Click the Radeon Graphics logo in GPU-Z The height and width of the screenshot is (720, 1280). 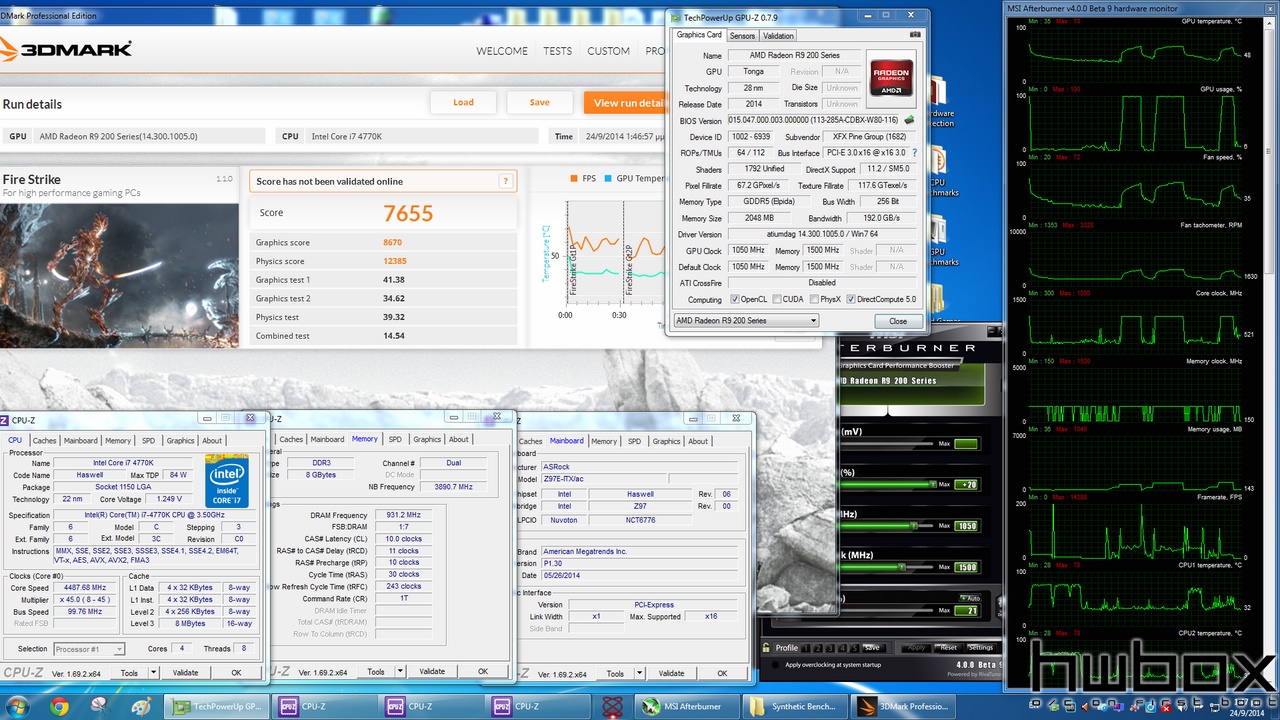[891, 78]
